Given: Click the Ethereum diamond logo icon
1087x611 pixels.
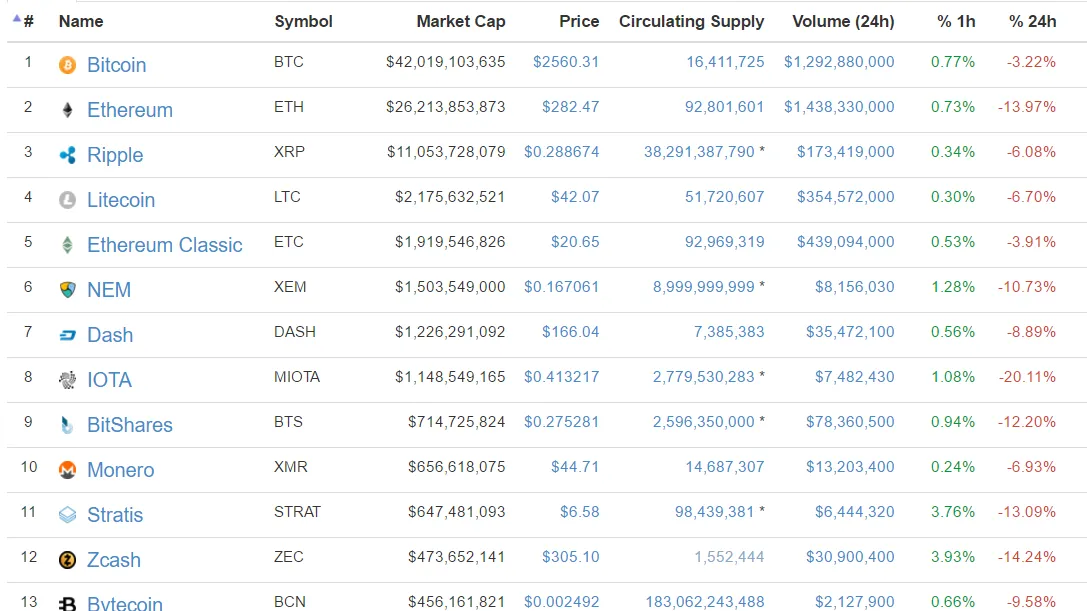Looking at the screenshot, I should [67, 110].
